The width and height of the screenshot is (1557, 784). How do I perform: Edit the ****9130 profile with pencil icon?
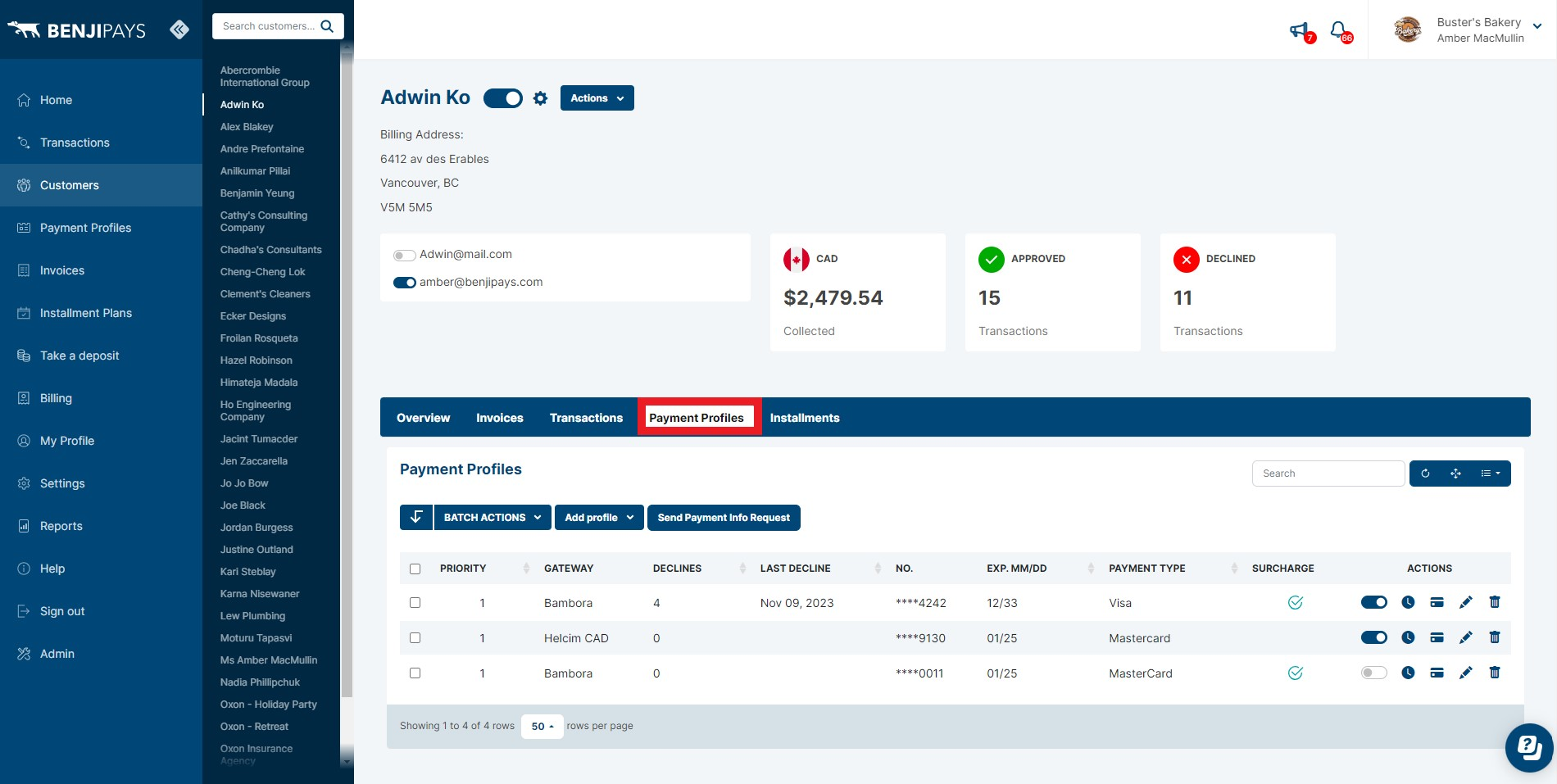[x=1466, y=637]
